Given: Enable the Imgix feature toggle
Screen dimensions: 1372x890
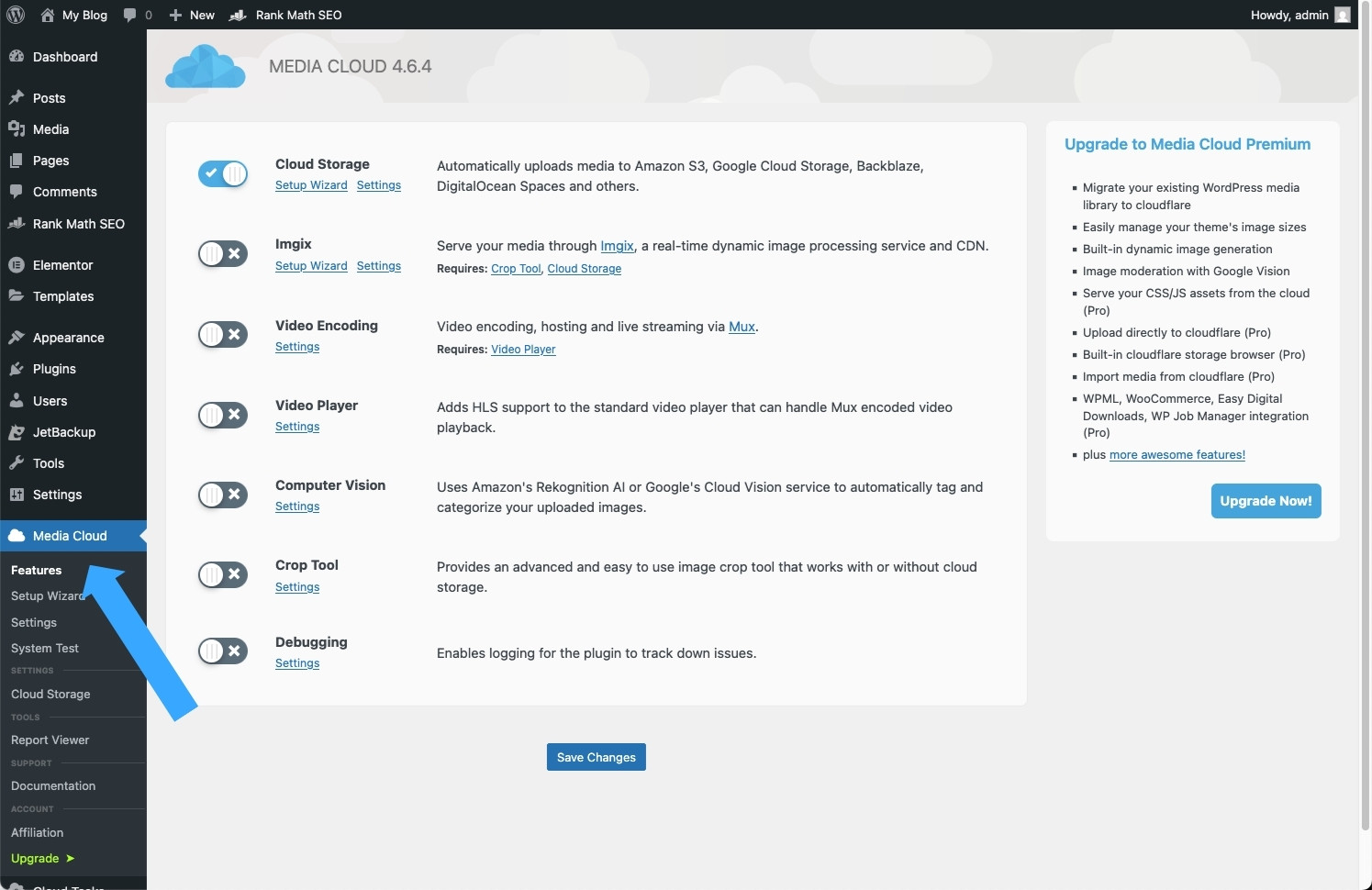Looking at the screenshot, I should 223,254.
